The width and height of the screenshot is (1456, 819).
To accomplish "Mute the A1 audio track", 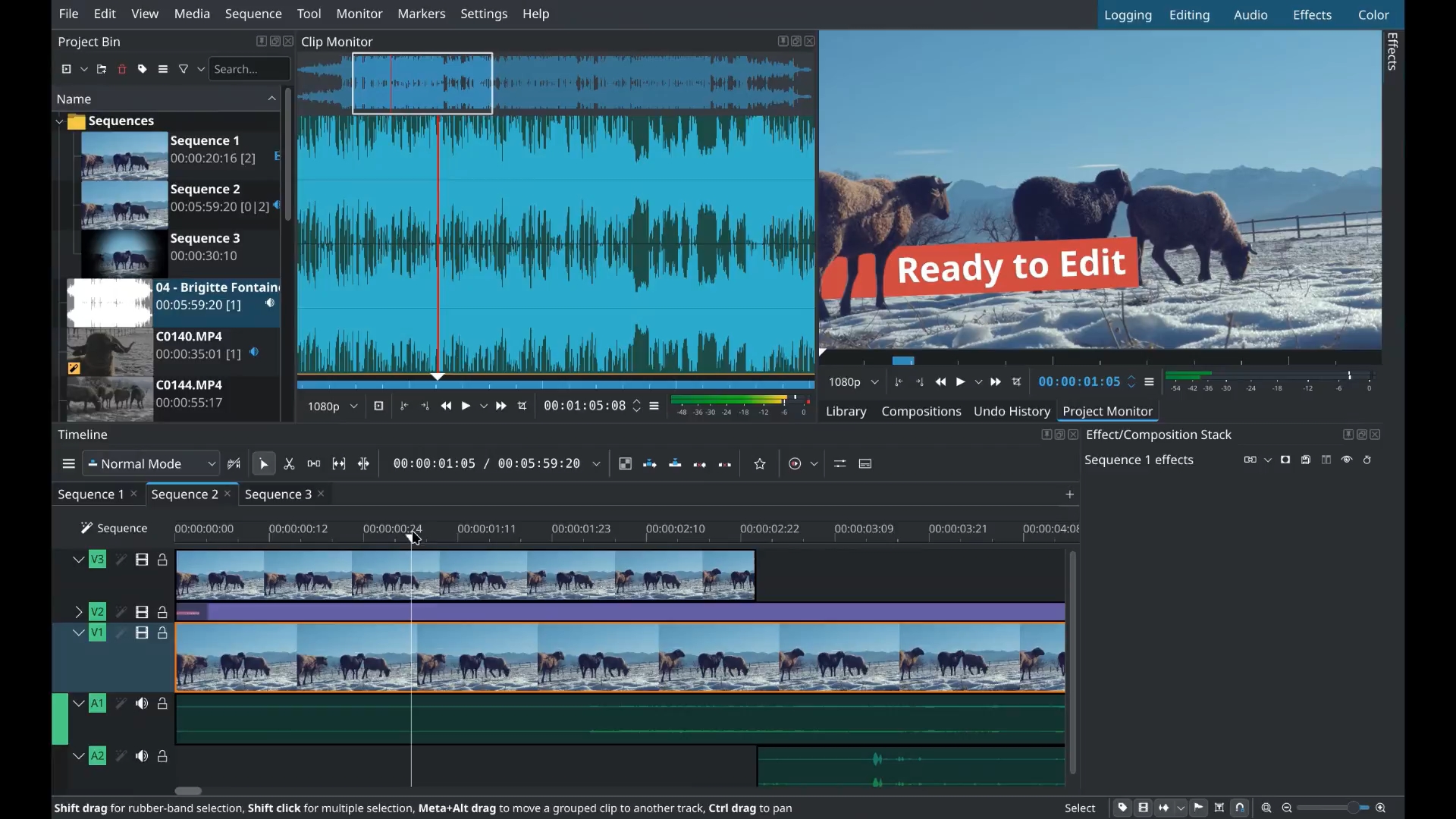I will [x=142, y=704].
